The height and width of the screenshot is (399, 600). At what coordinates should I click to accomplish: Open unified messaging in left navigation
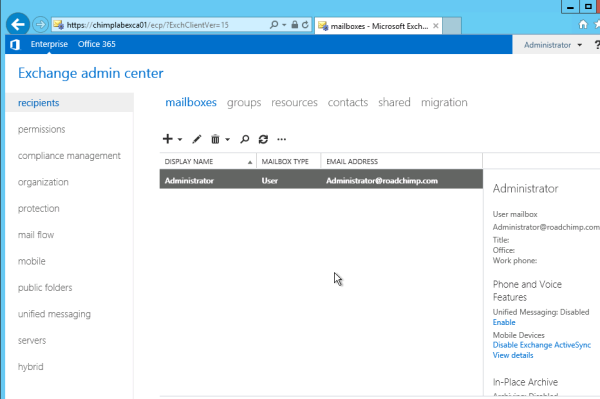pyautogui.click(x=54, y=314)
